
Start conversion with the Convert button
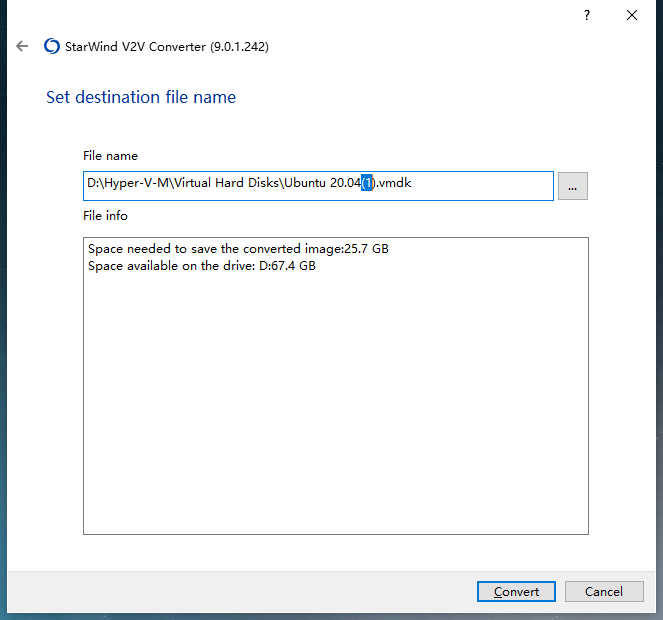point(516,591)
